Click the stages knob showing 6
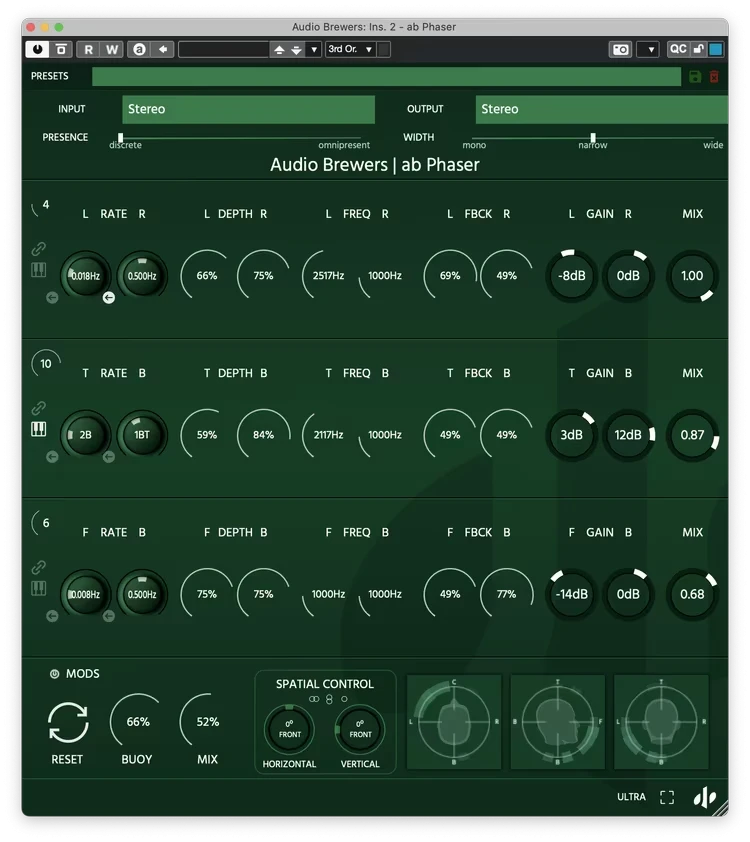Screen dimensions: 750x842 click(44, 522)
